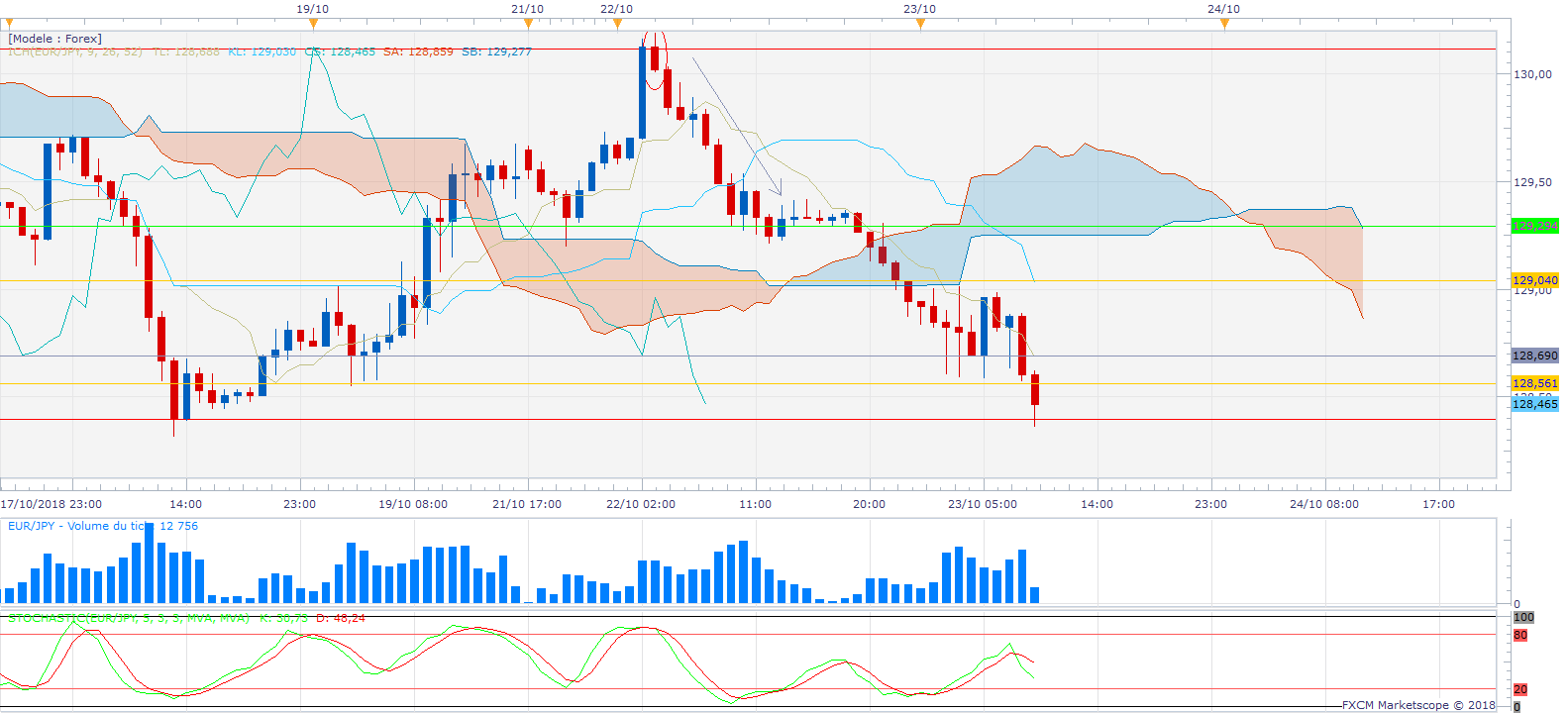Click the 20:00 time axis label

[x=869, y=504]
